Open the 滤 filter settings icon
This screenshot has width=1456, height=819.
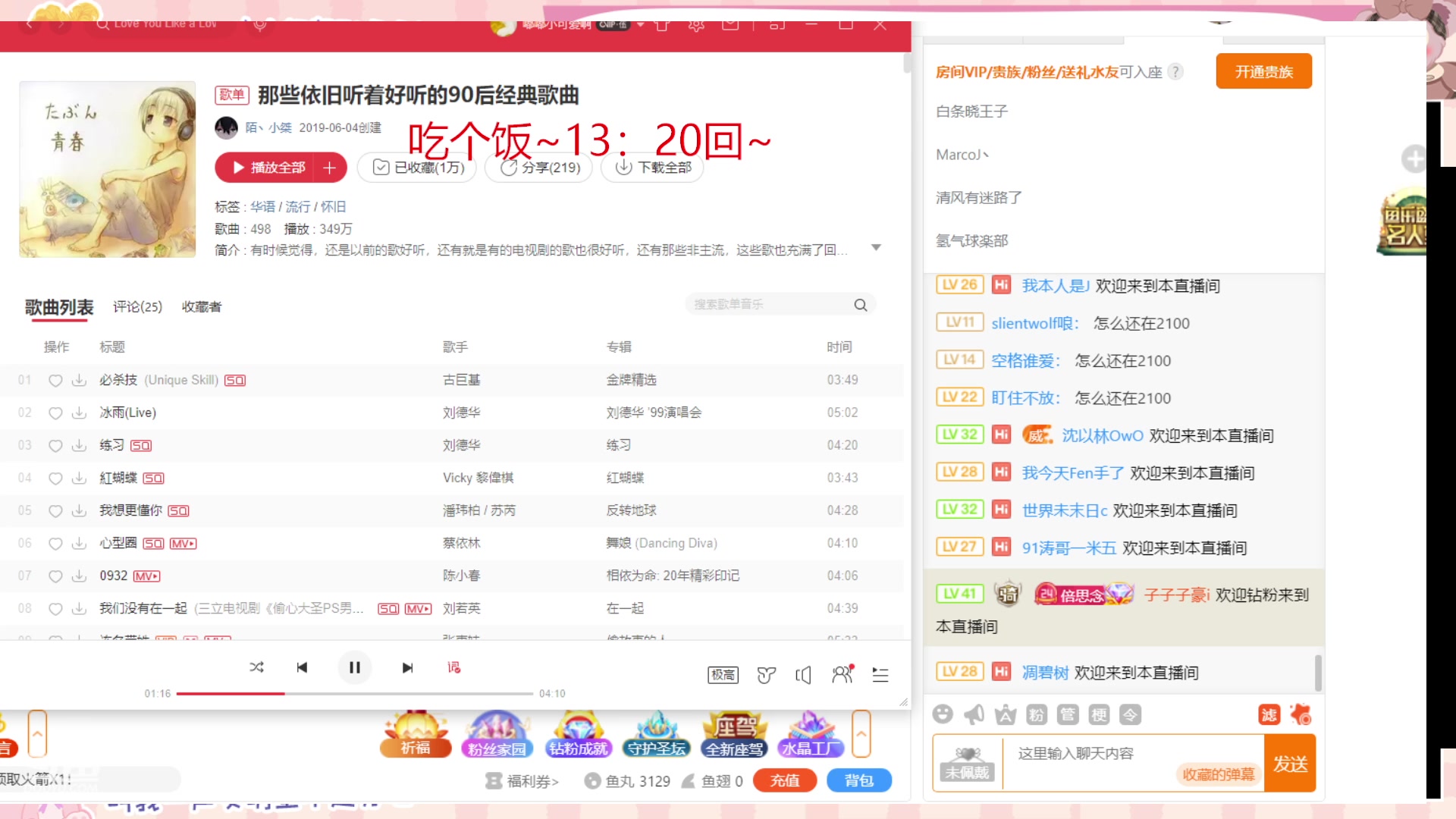[x=1269, y=714]
